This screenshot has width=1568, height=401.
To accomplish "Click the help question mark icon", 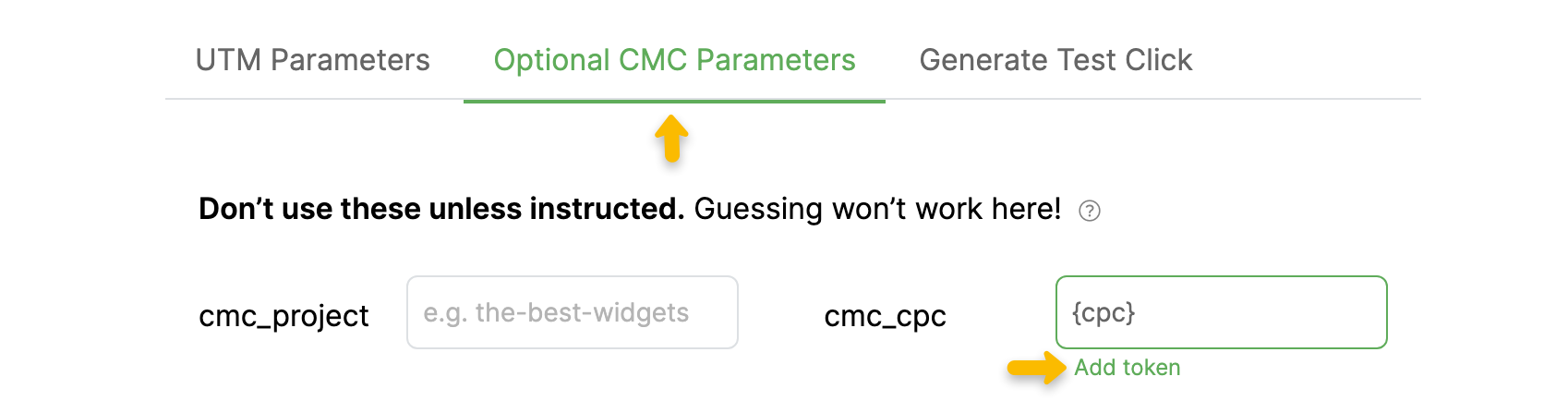I will pos(1090,211).
